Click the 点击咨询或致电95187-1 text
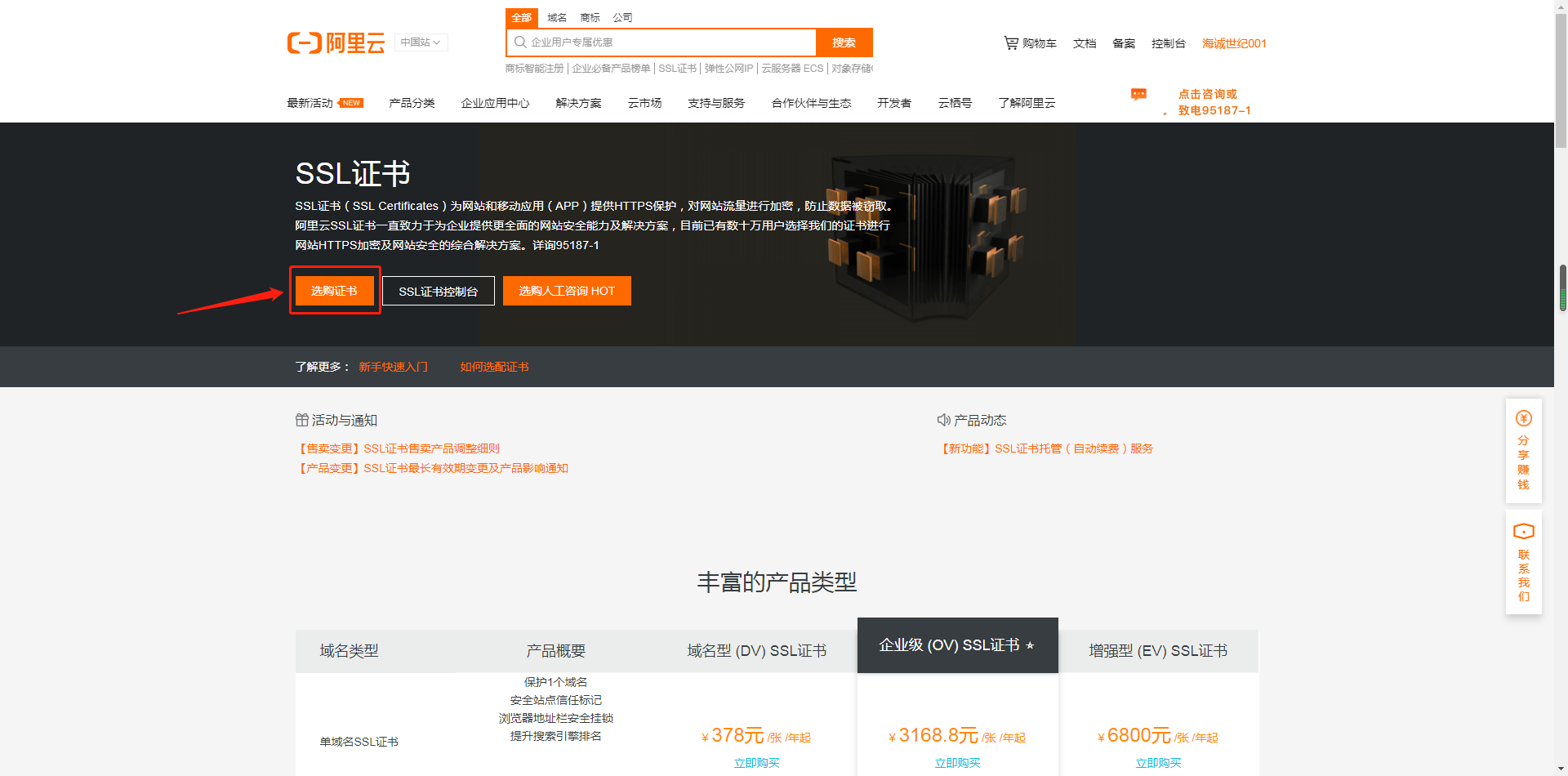 tap(1214, 102)
